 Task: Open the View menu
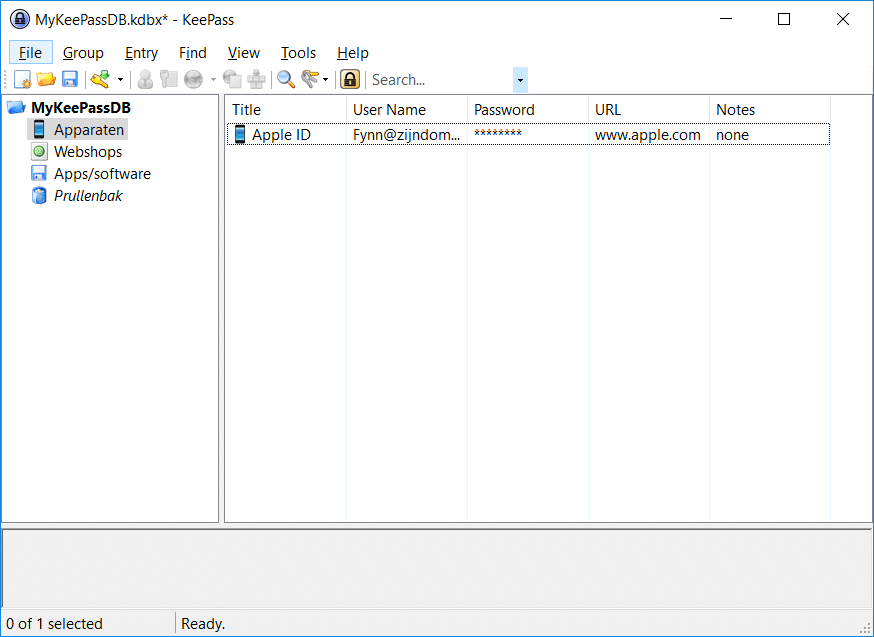tap(244, 52)
